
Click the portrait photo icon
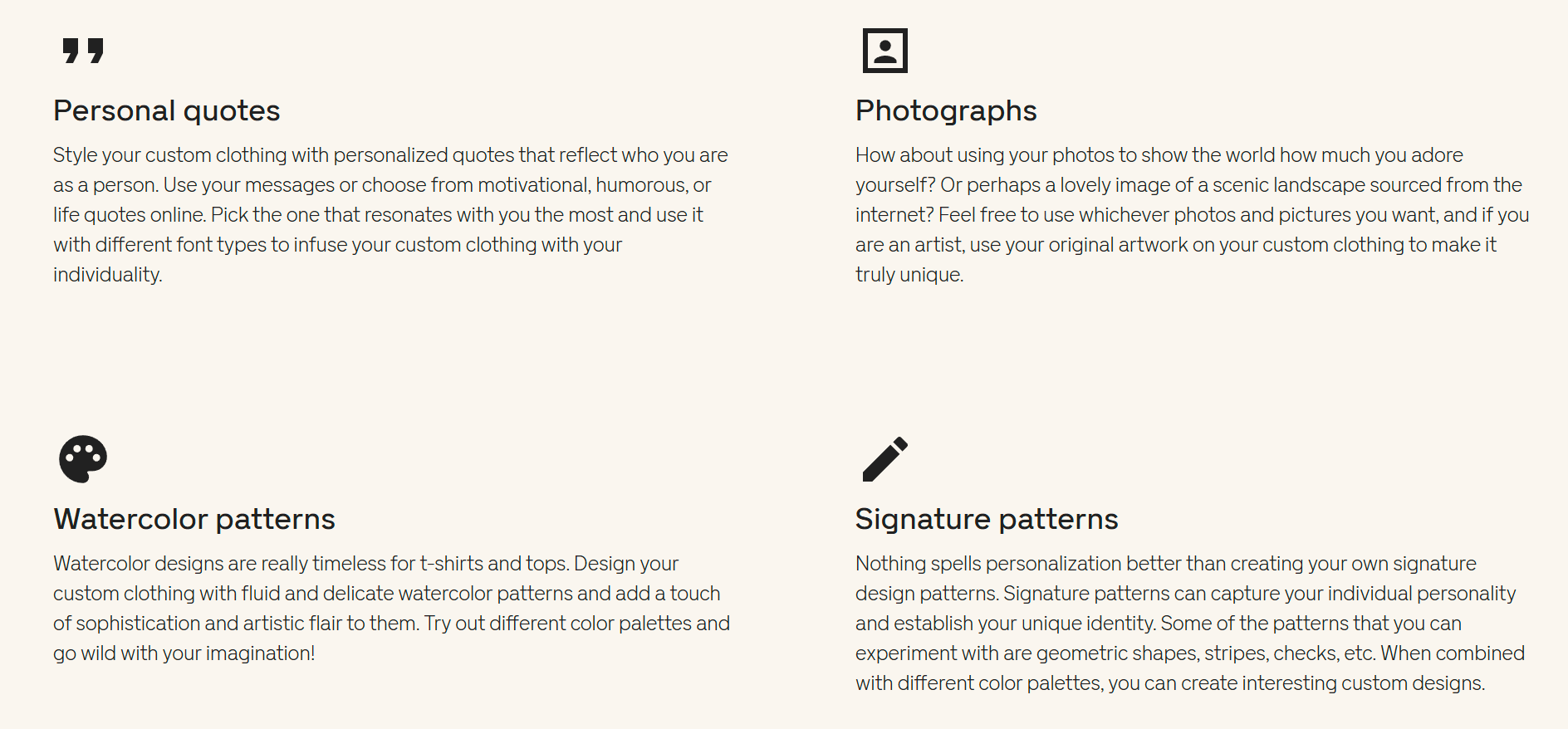pyautogui.click(x=884, y=51)
